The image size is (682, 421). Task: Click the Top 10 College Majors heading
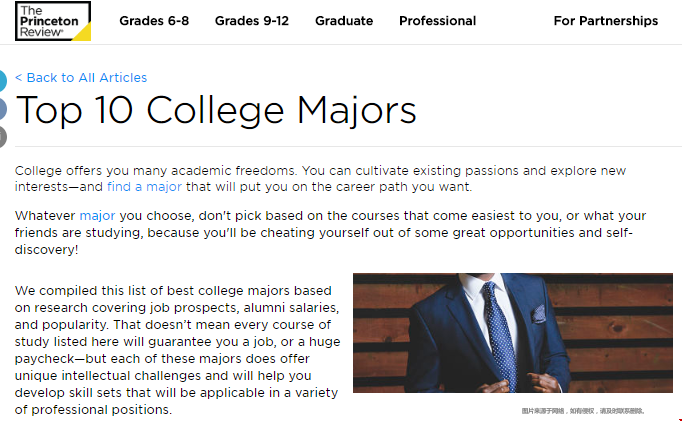(x=216, y=110)
